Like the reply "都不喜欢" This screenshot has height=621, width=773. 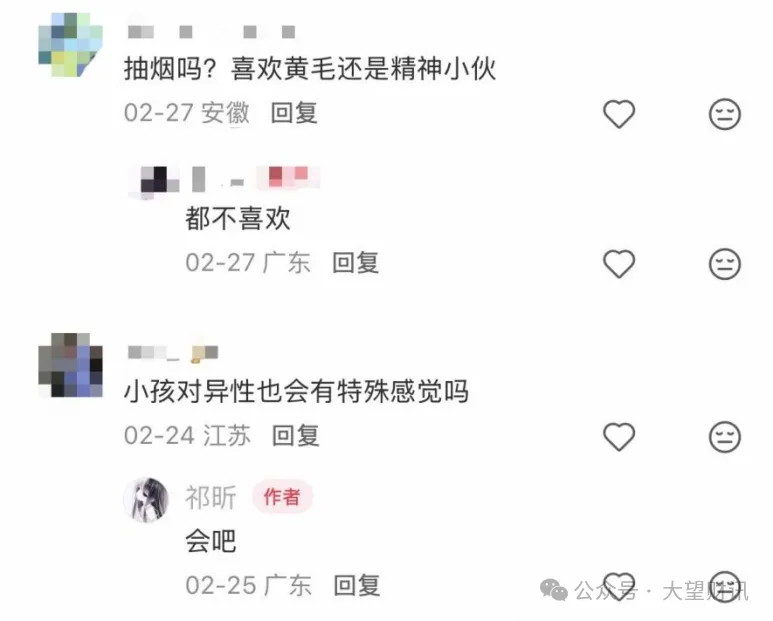click(x=619, y=264)
